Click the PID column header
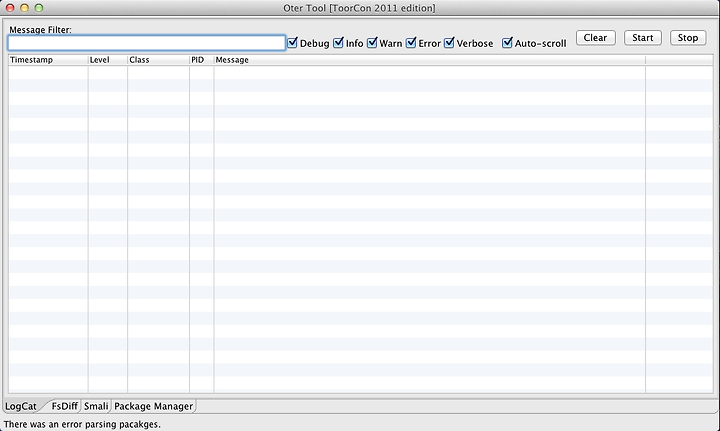The width and height of the screenshot is (720, 431). tap(202, 60)
